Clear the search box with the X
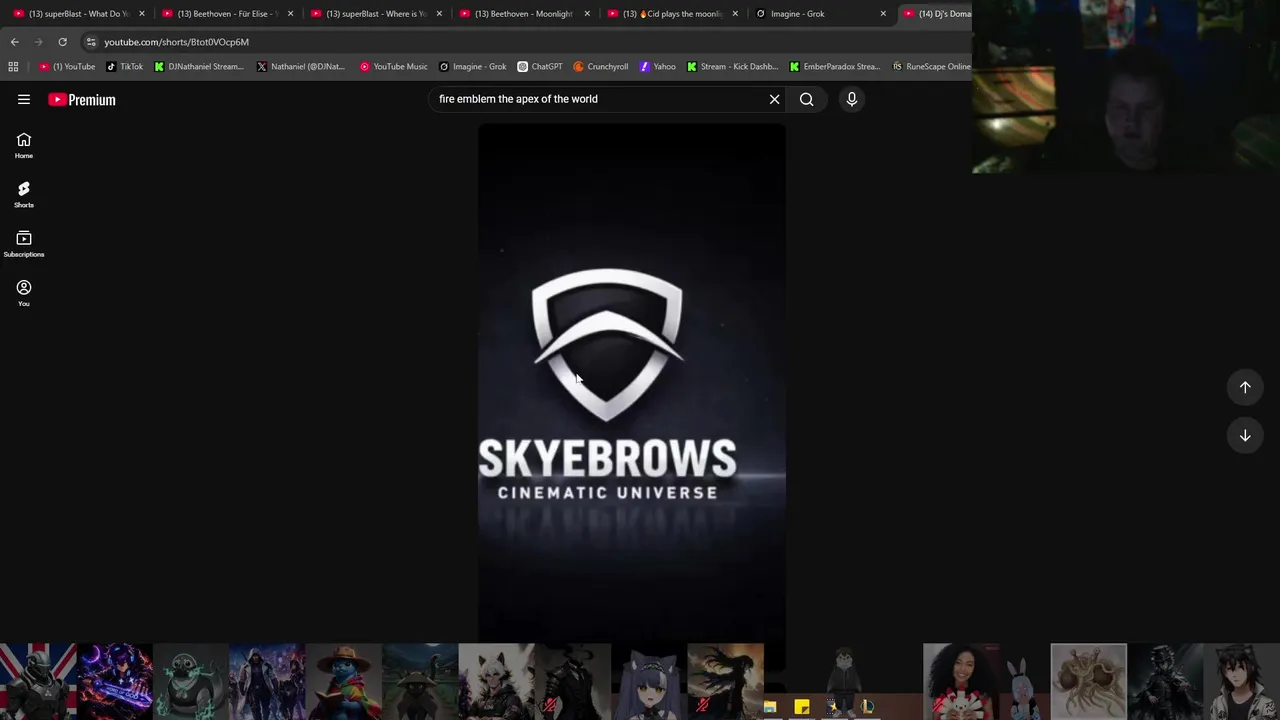1280x720 pixels. (x=774, y=99)
